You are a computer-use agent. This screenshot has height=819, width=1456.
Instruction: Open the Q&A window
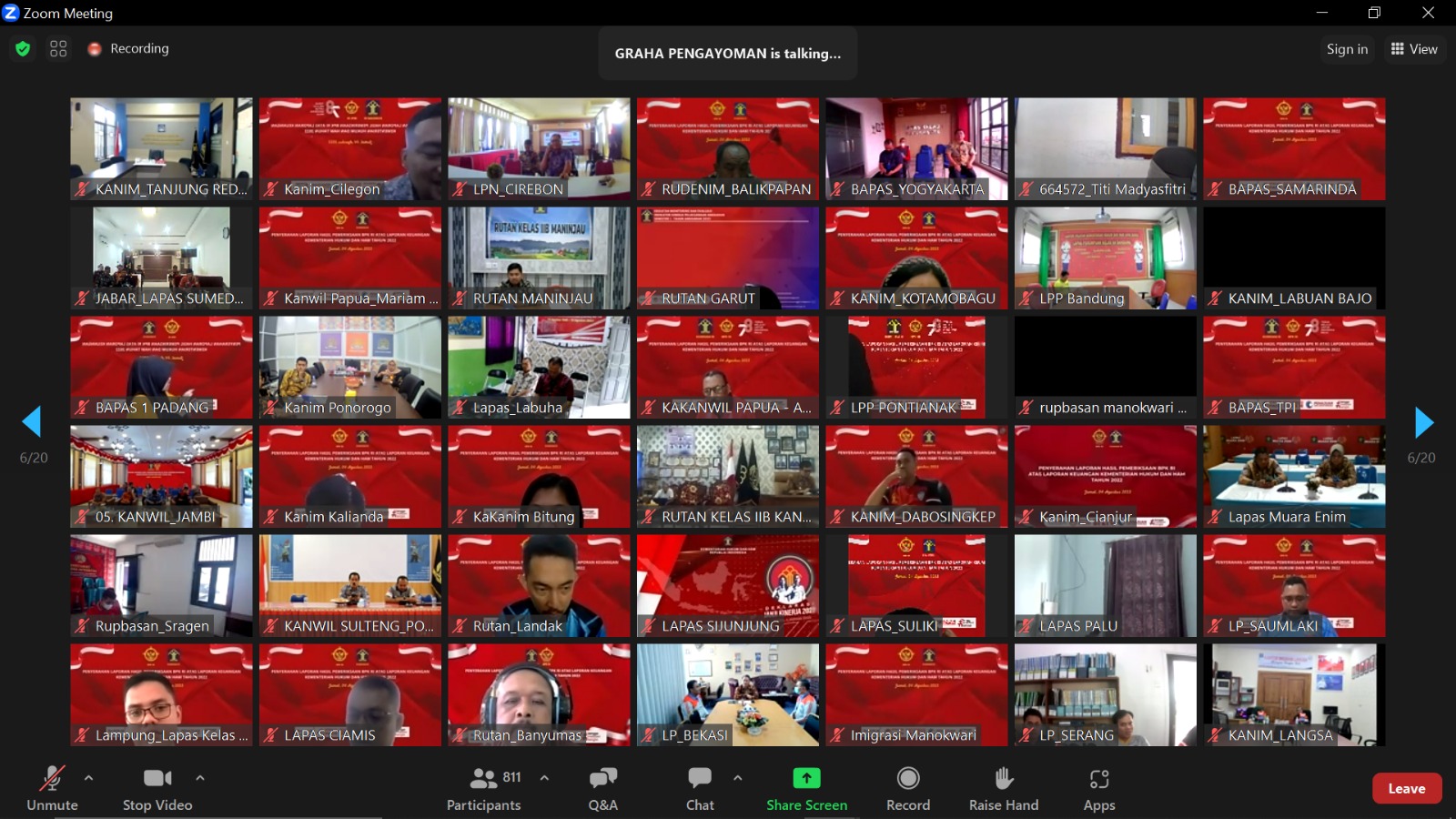click(x=602, y=779)
